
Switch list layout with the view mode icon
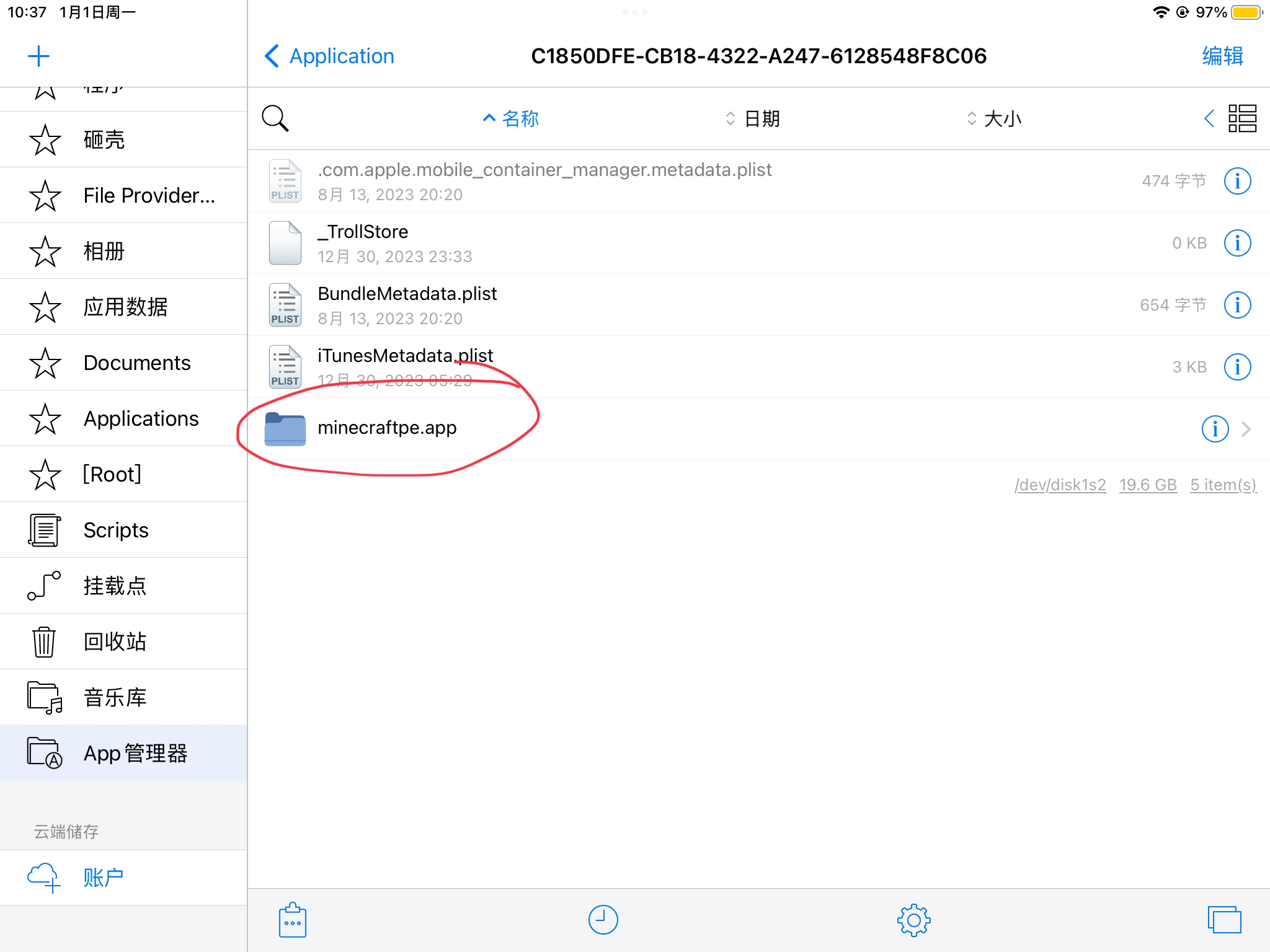[x=1242, y=118]
